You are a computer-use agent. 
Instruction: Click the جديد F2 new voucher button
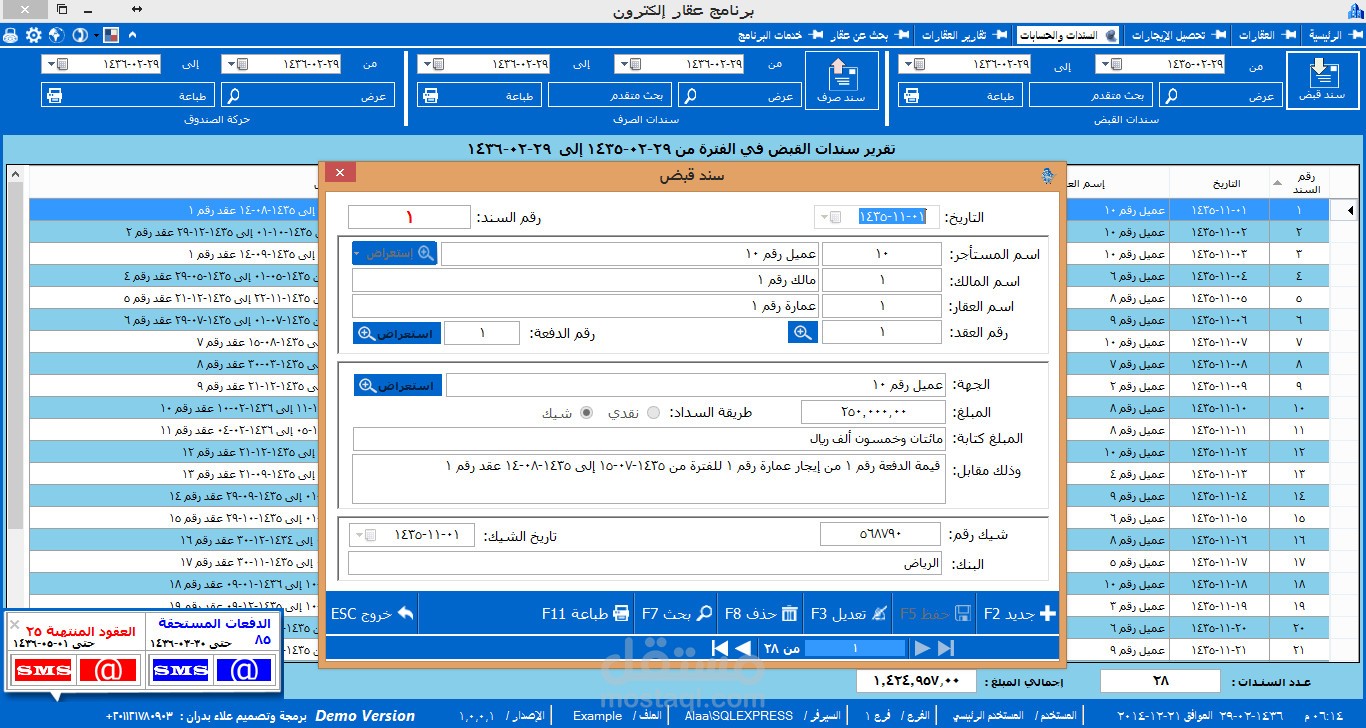click(x=1019, y=614)
